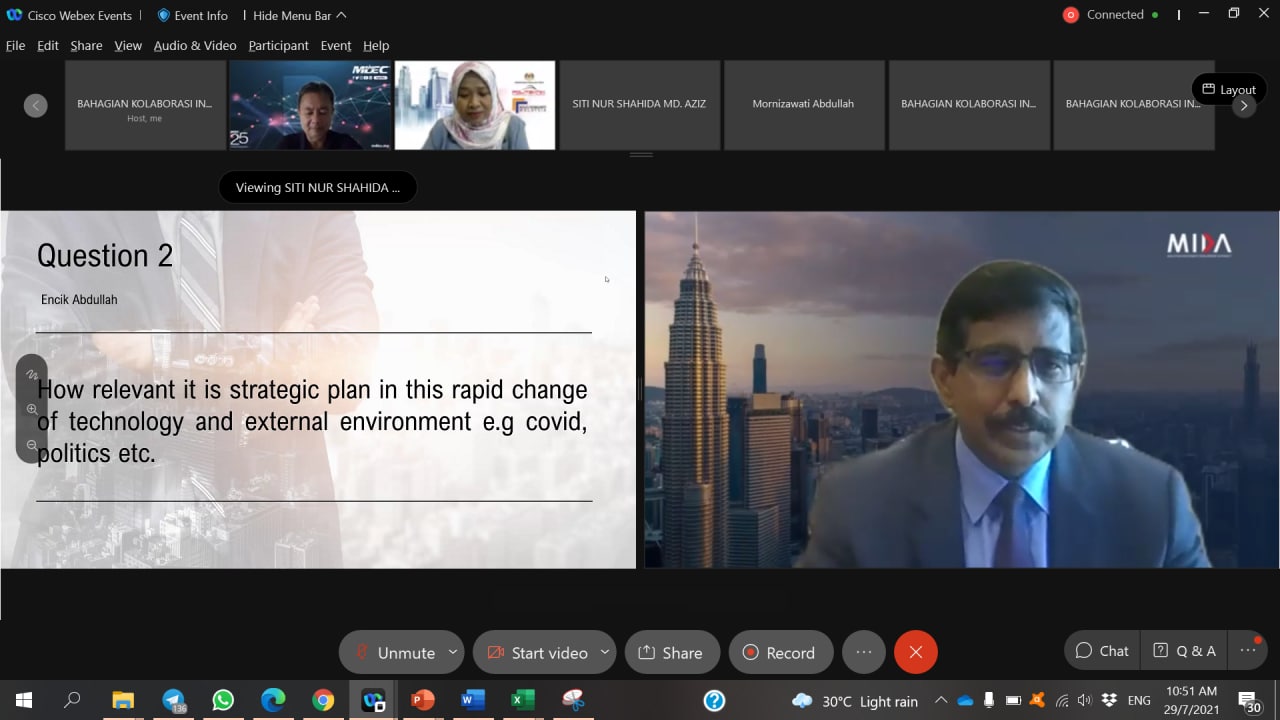The image size is (1280, 720).
Task: Collapse the menu with Hide Menu Bar
Action: [299, 15]
